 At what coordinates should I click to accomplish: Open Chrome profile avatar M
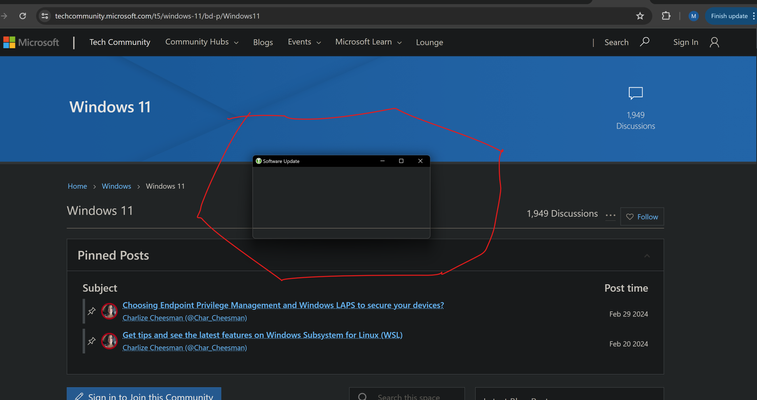(694, 16)
